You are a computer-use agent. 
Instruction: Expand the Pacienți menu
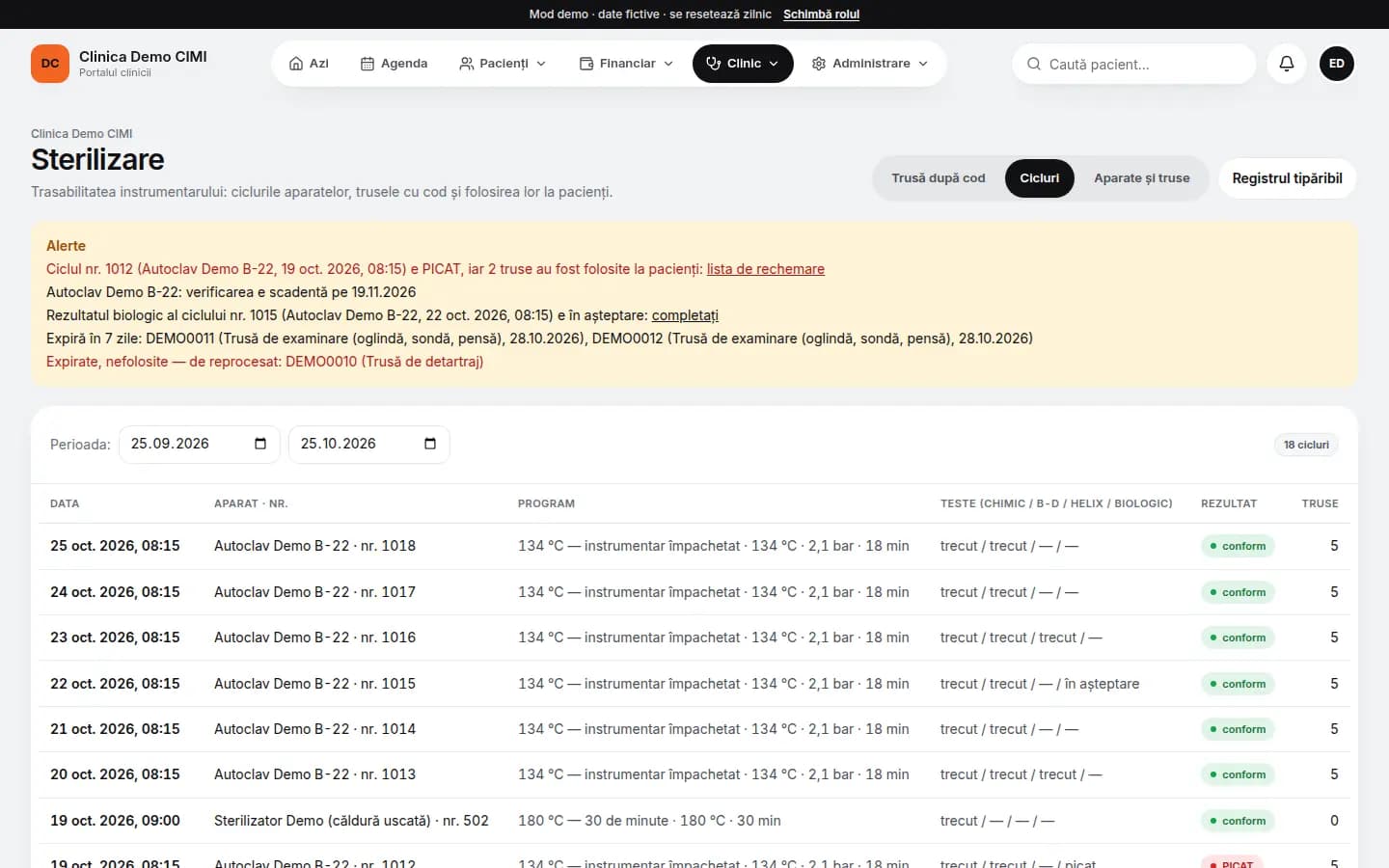click(503, 64)
